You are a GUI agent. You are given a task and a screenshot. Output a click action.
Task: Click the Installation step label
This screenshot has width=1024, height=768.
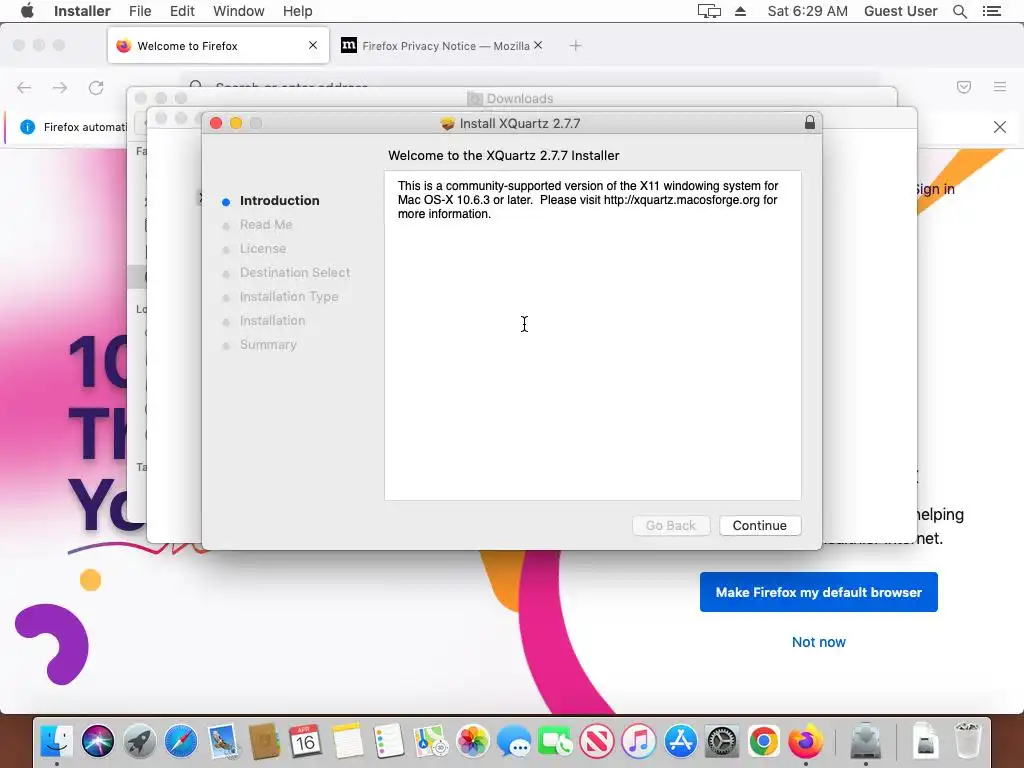pos(272,321)
